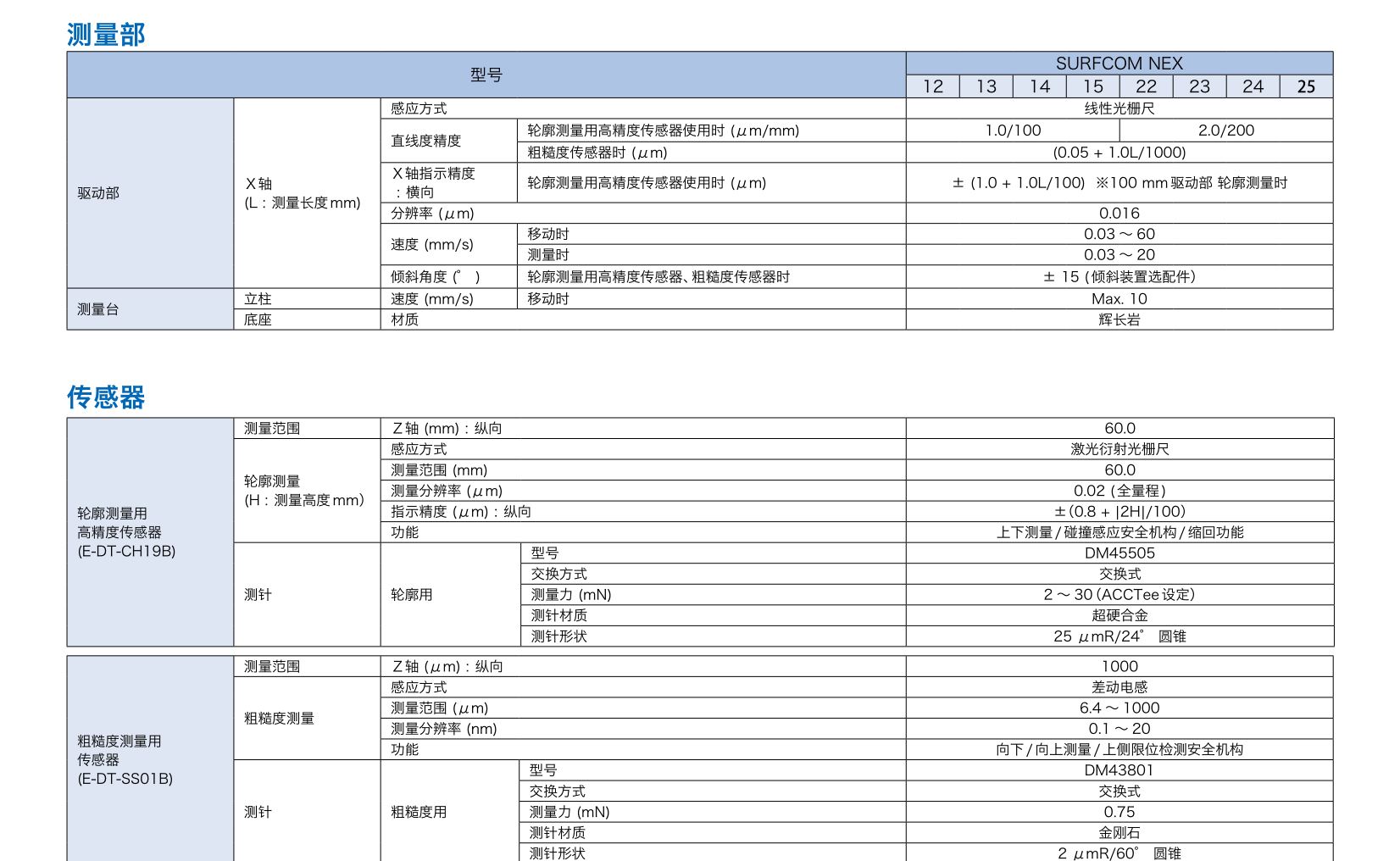The height and width of the screenshot is (861, 1400).
Task: Click model number 23 column header
Action: point(1200,86)
